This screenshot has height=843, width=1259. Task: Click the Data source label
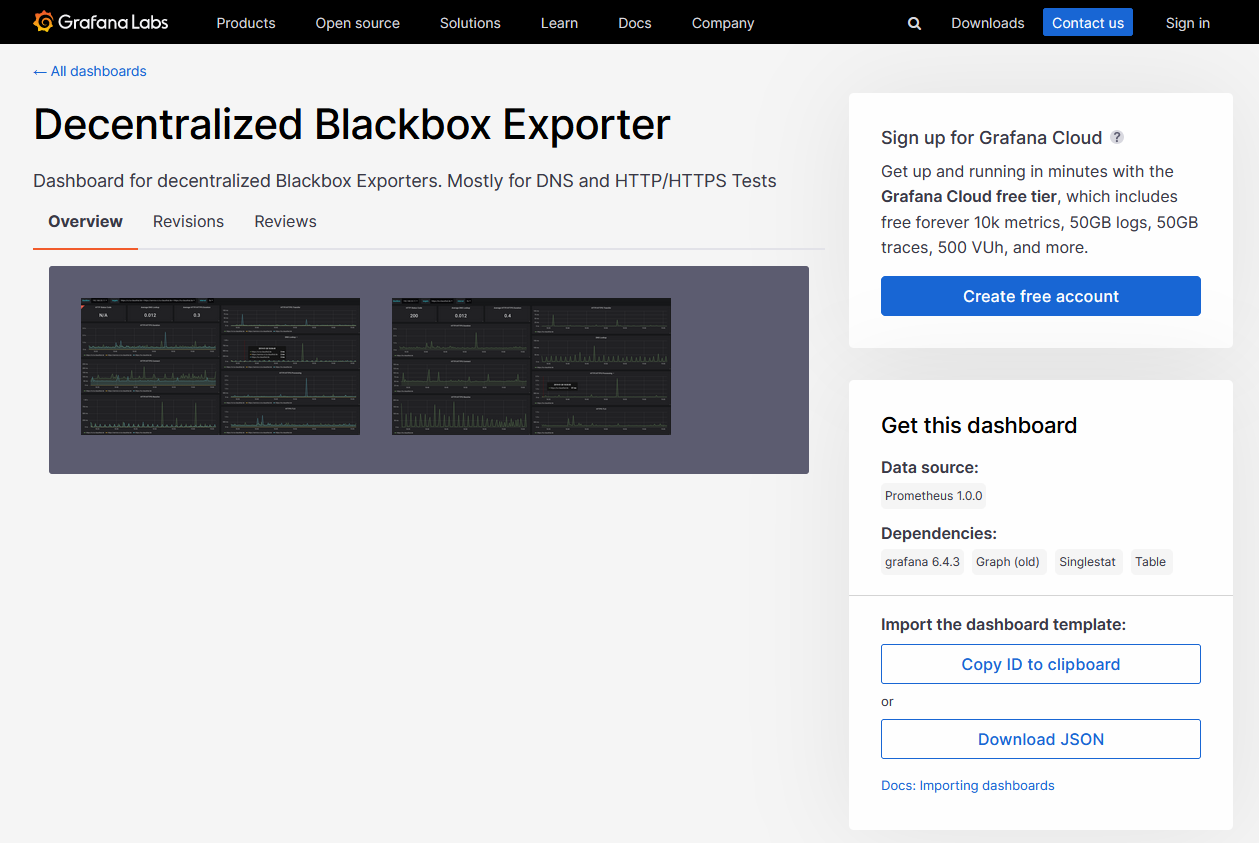coord(929,467)
